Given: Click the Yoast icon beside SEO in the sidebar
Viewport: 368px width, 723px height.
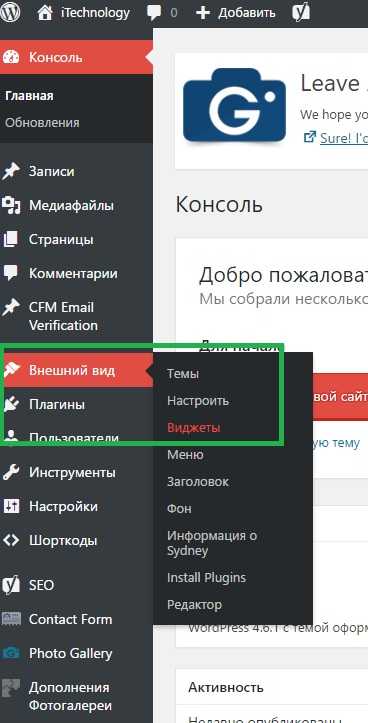Looking at the screenshot, I should click(11, 585).
